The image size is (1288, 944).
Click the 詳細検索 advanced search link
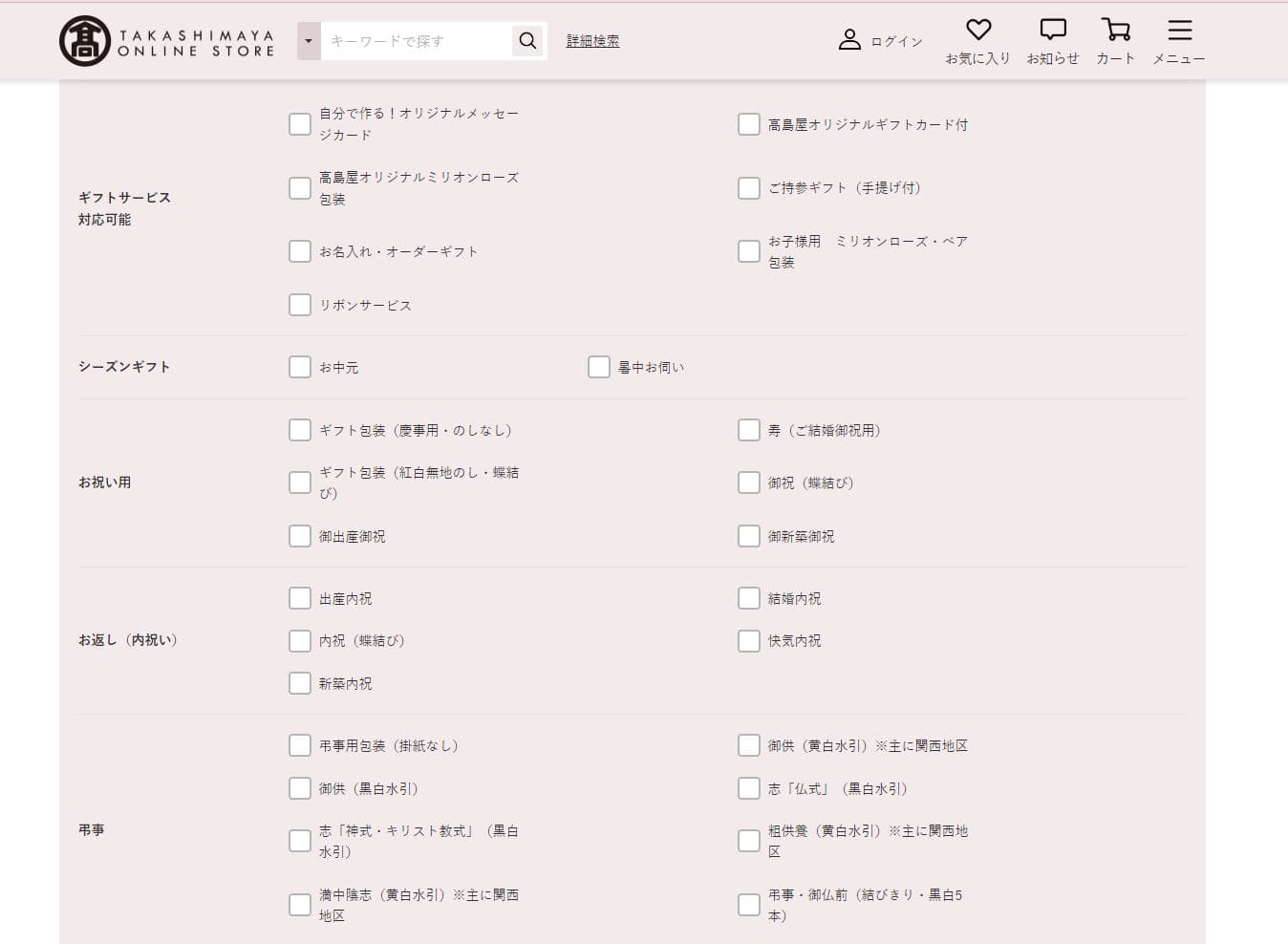point(592,41)
